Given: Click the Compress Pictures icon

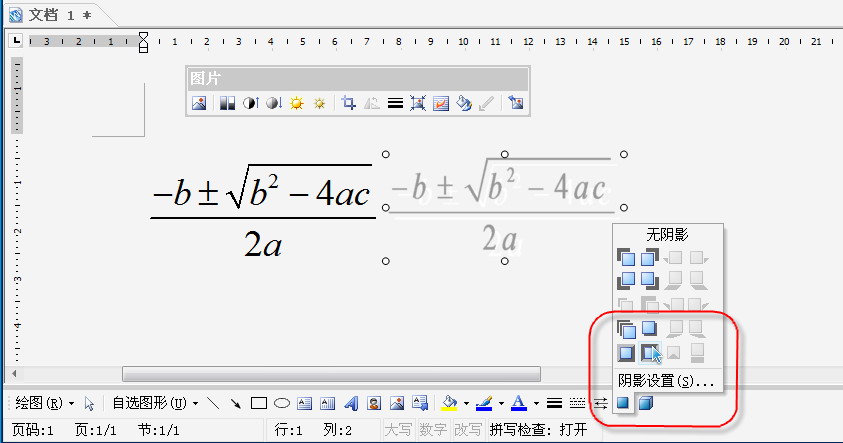Looking at the screenshot, I should 418,103.
